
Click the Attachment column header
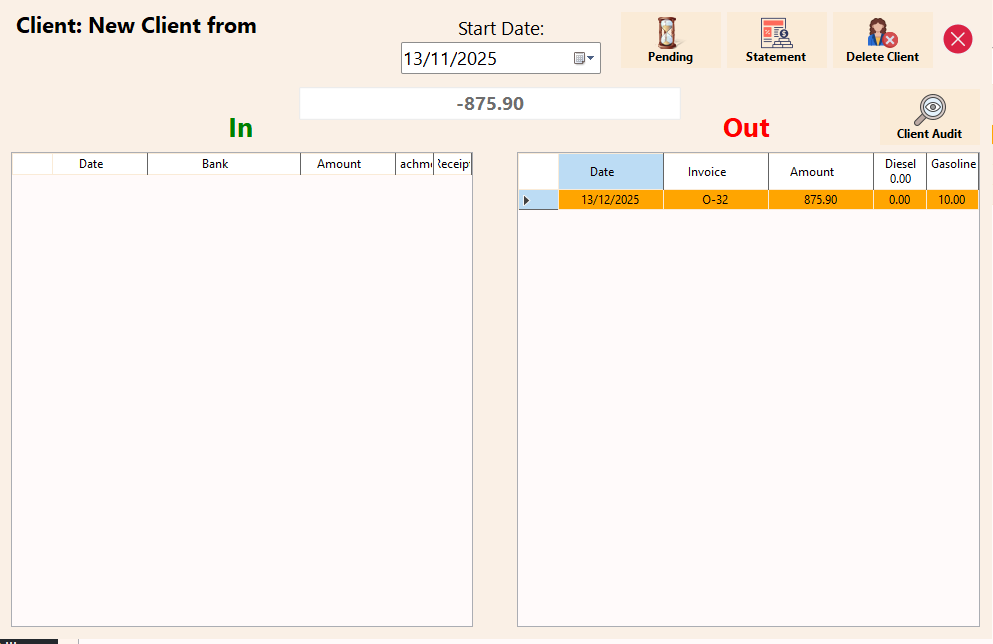pyautogui.click(x=414, y=163)
